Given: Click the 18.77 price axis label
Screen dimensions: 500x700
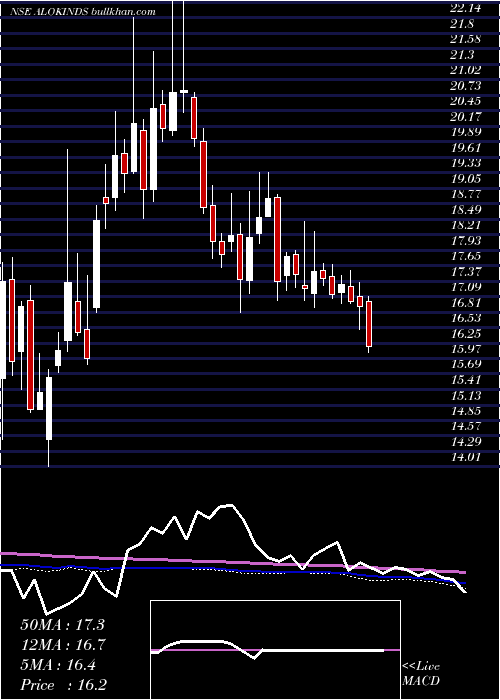Looking at the screenshot, I should (466, 194).
